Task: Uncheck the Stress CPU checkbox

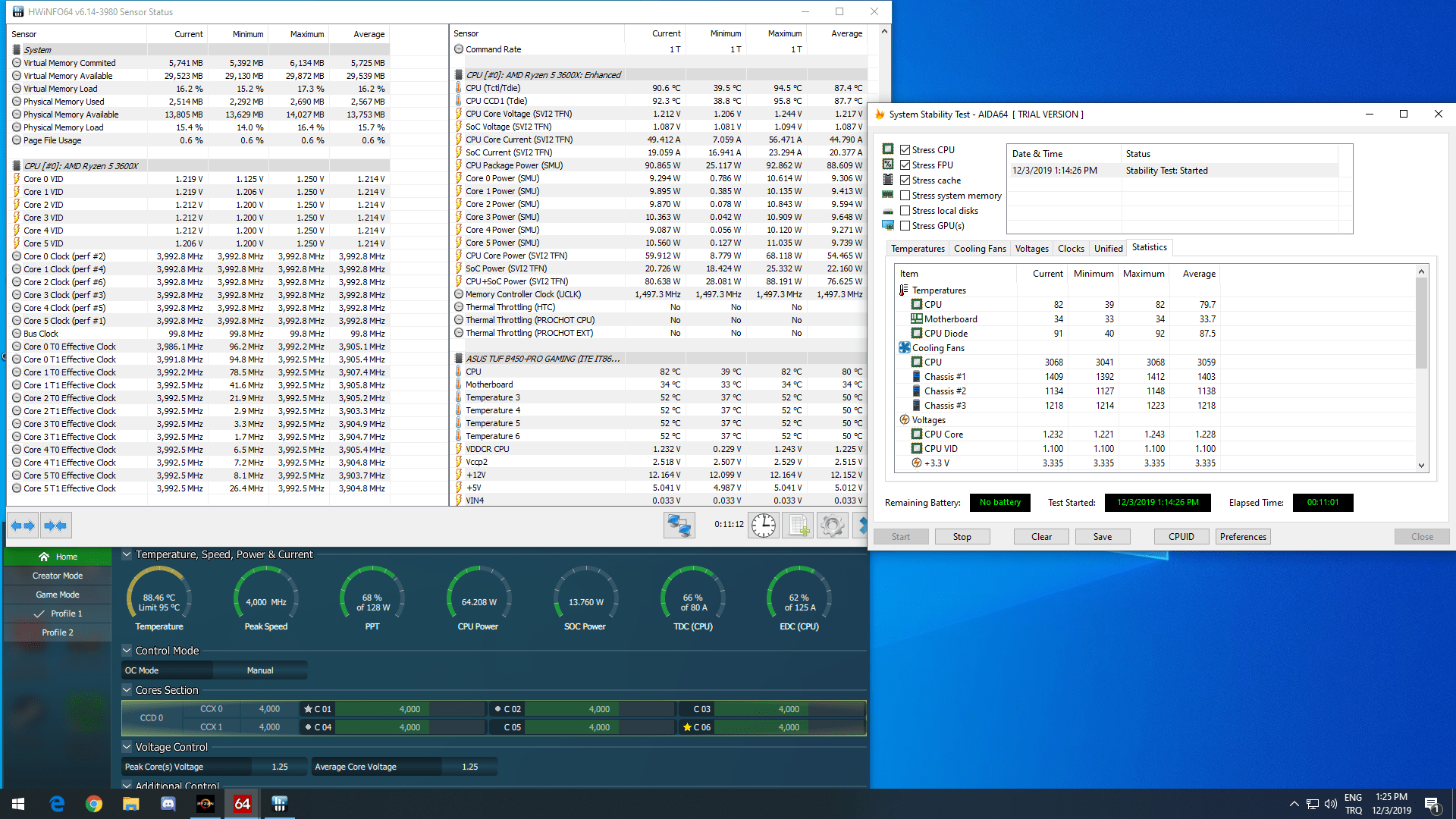Action: click(x=905, y=150)
